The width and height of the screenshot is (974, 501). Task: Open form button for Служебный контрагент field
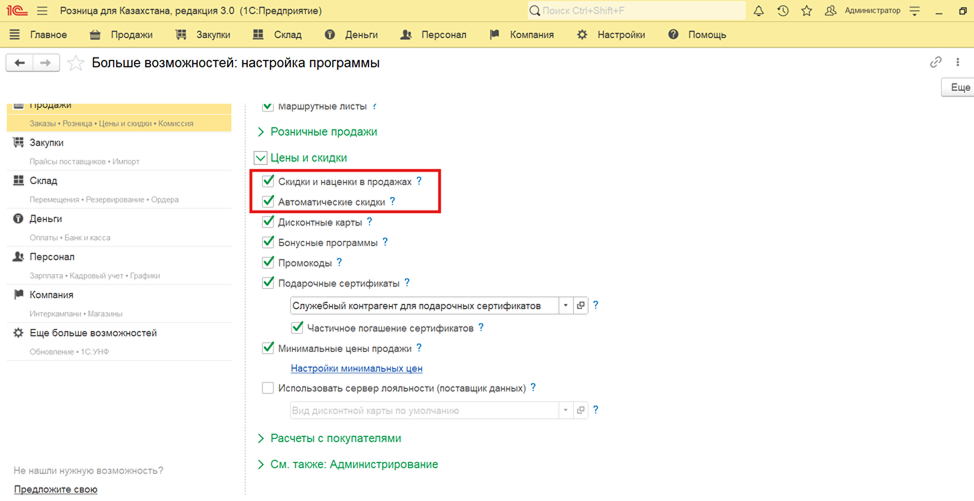pyautogui.click(x=581, y=305)
